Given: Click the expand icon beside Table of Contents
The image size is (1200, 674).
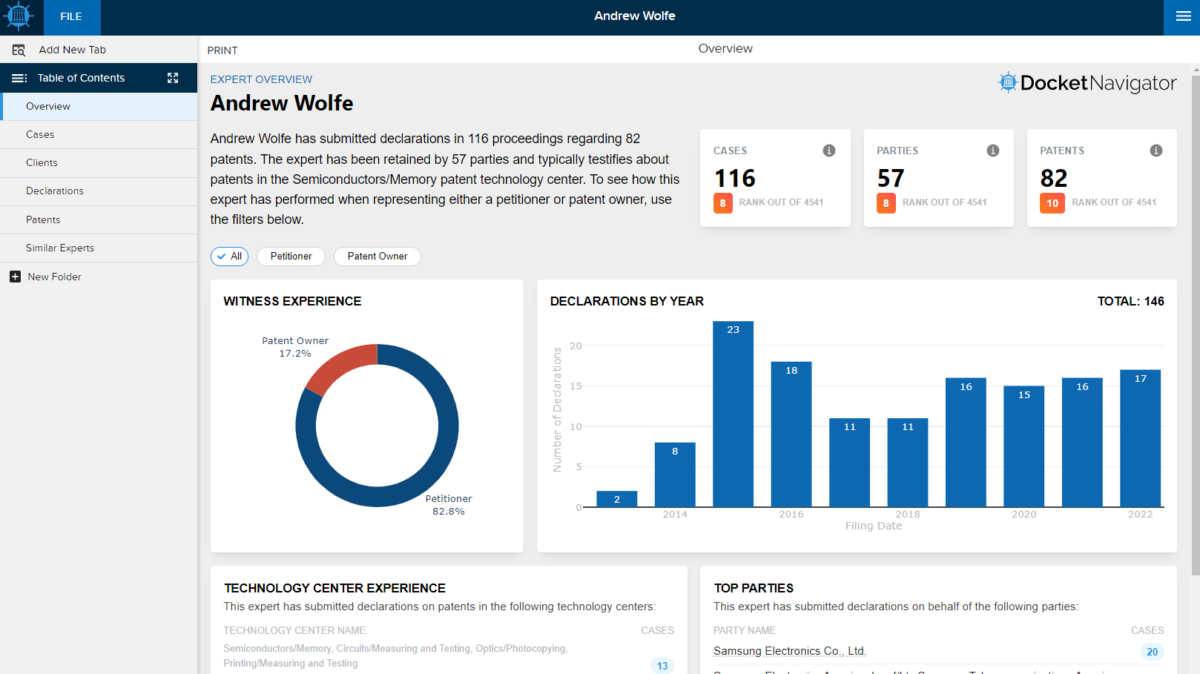Looking at the screenshot, I should [173, 78].
